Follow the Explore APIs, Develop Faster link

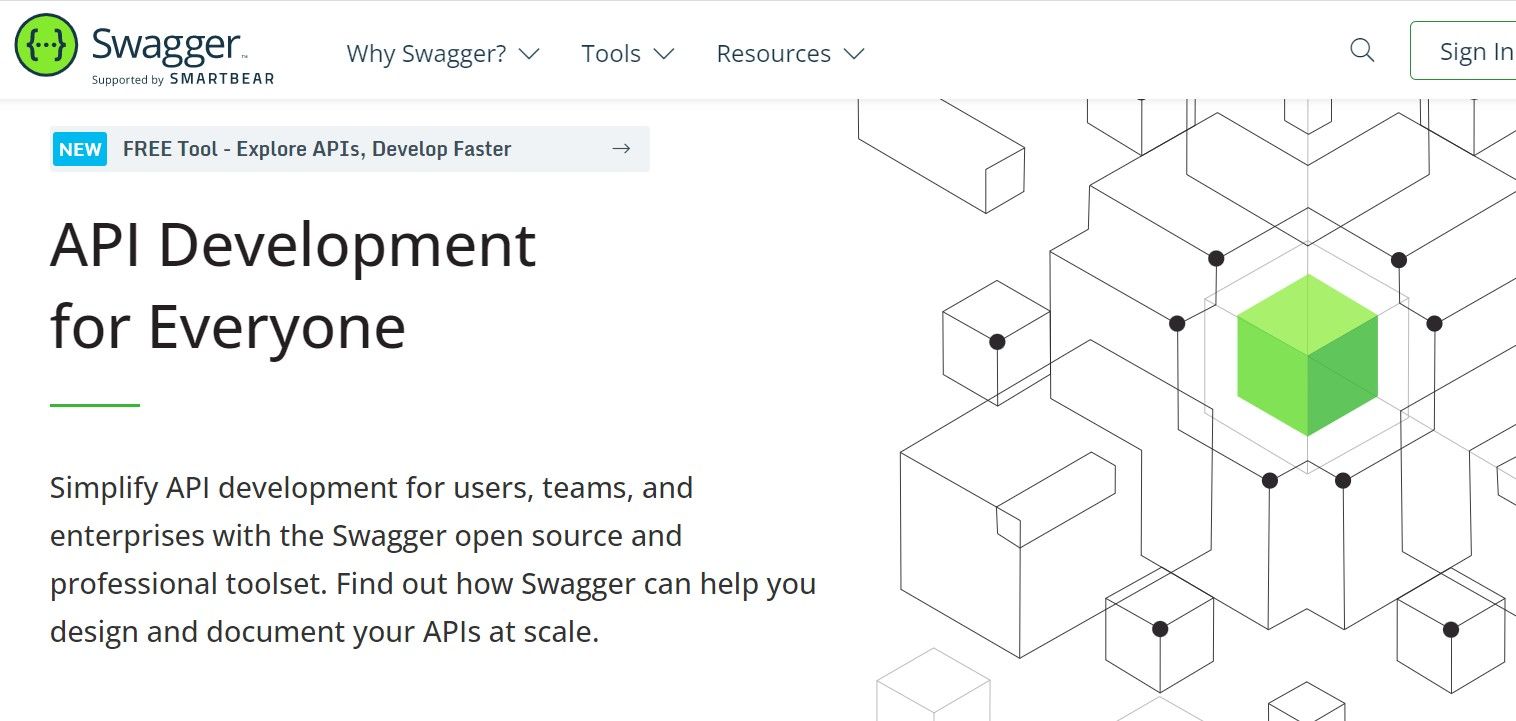click(317, 149)
